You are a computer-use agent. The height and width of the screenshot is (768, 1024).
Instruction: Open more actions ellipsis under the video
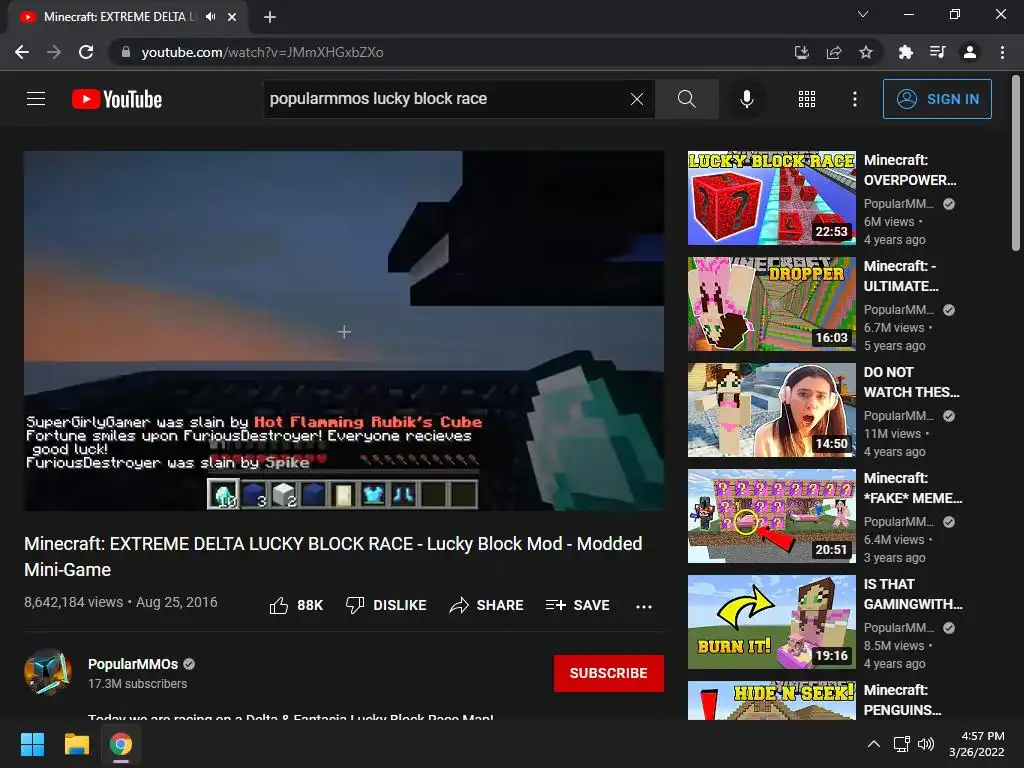pyautogui.click(x=644, y=606)
